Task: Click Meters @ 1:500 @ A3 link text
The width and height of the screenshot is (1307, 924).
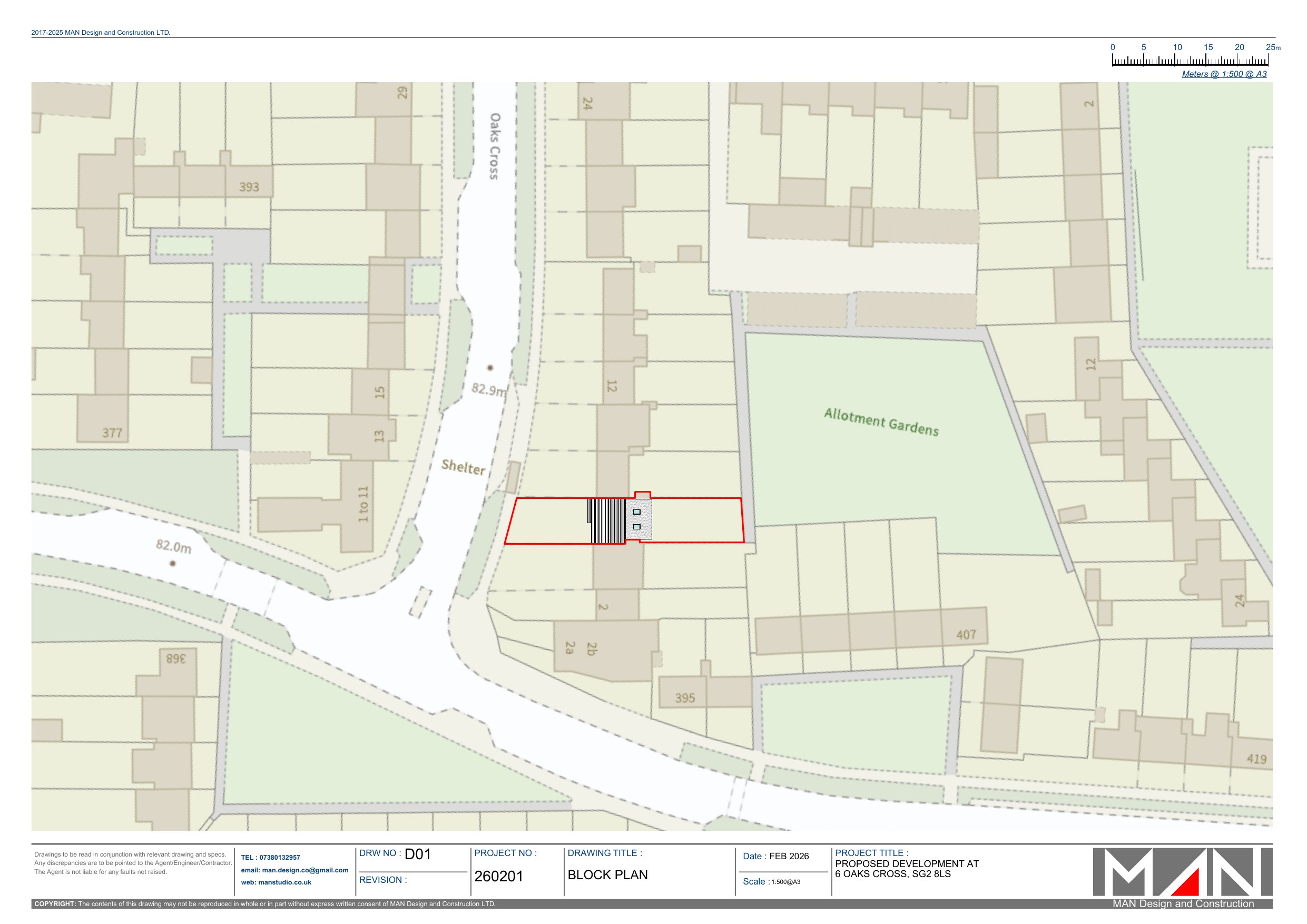Action: (x=1223, y=74)
